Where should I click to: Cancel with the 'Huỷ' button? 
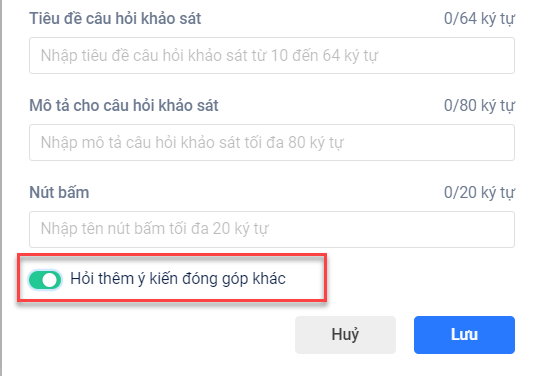(345, 335)
